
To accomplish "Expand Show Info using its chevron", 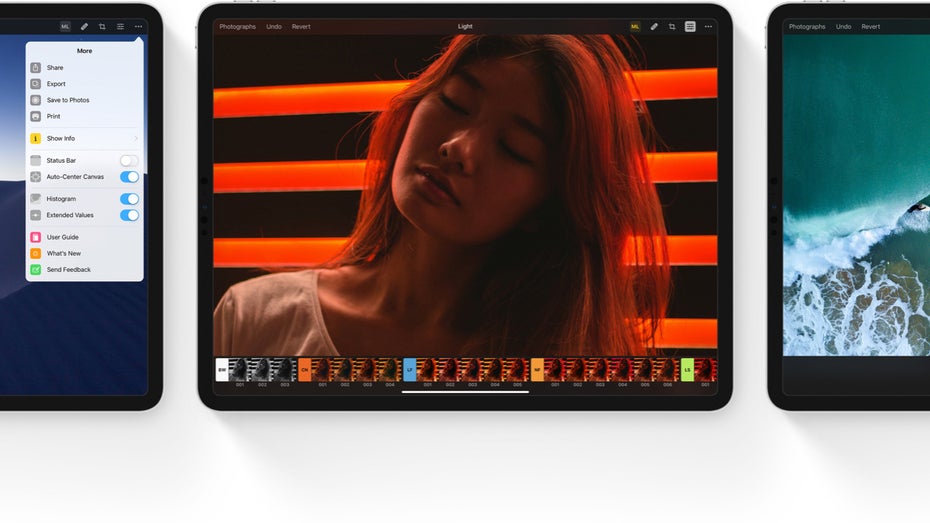I will click(x=136, y=139).
